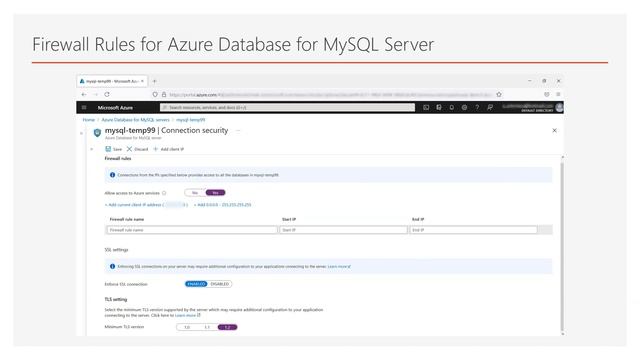This screenshot has width=640, height=360.
Task: Open mysql-temp99 breadcrumb link
Action: [191, 120]
